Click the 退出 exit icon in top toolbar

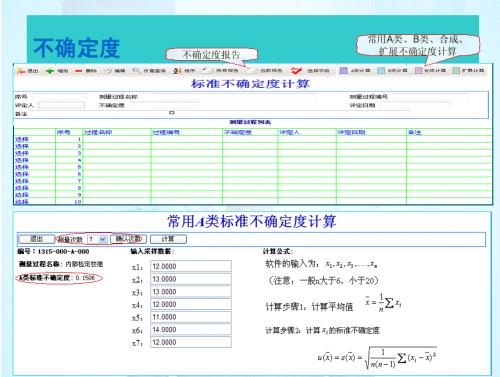[x=22, y=71]
